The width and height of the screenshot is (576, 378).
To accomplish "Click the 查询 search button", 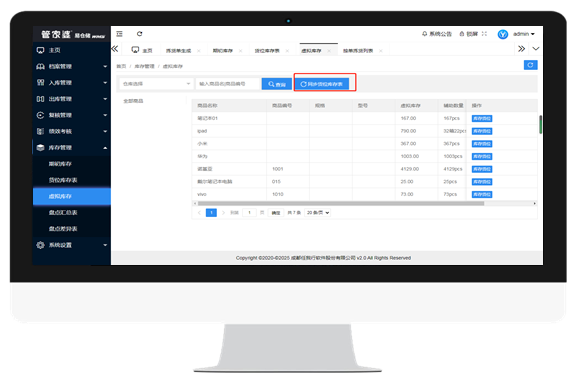I will (277, 84).
